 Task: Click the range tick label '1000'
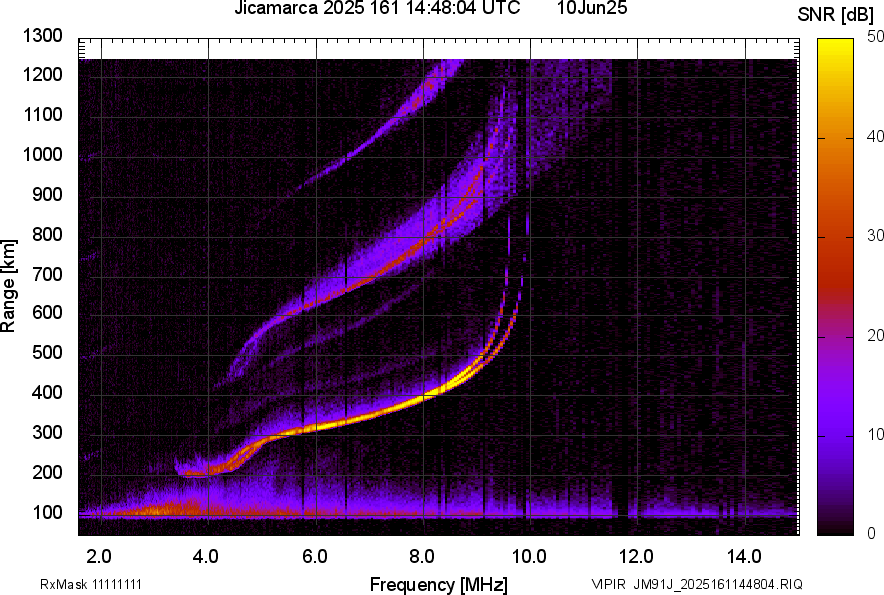click(x=43, y=154)
